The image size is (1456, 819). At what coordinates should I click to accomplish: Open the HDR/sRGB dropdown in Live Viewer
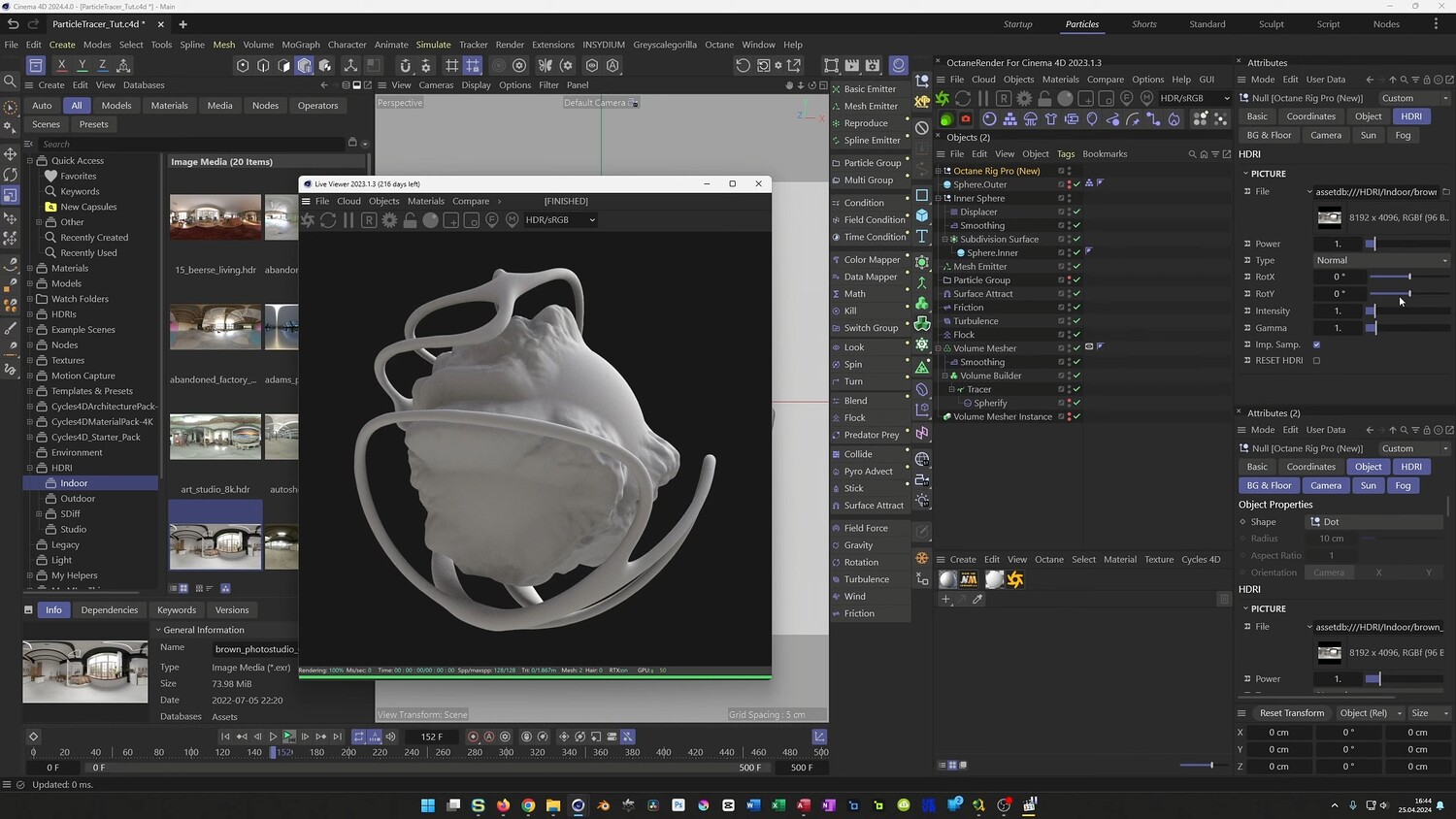[x=560, y=220]
